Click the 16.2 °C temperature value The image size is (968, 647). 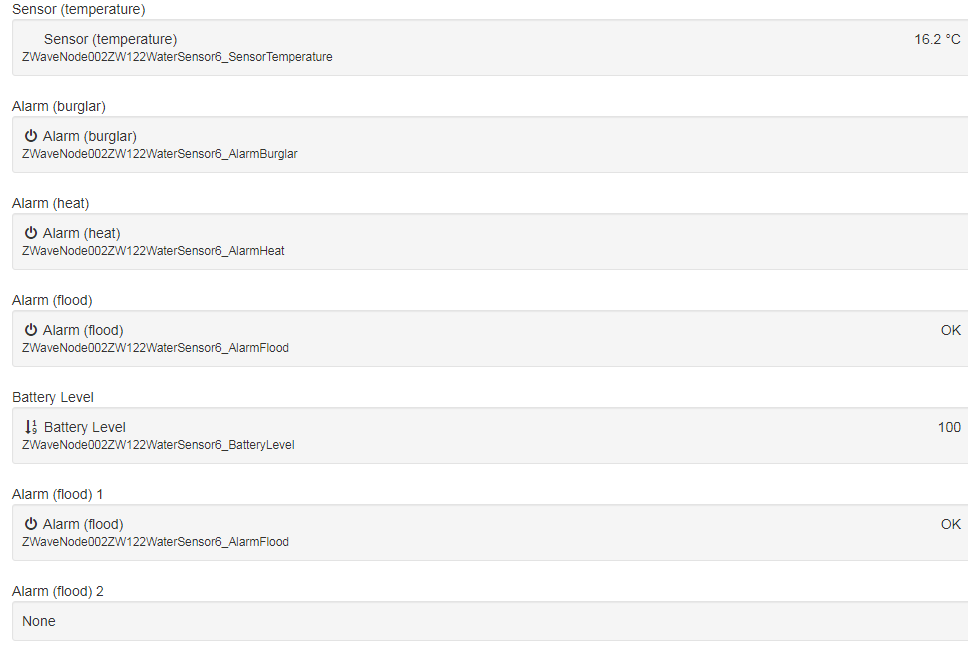click(937, 40)
